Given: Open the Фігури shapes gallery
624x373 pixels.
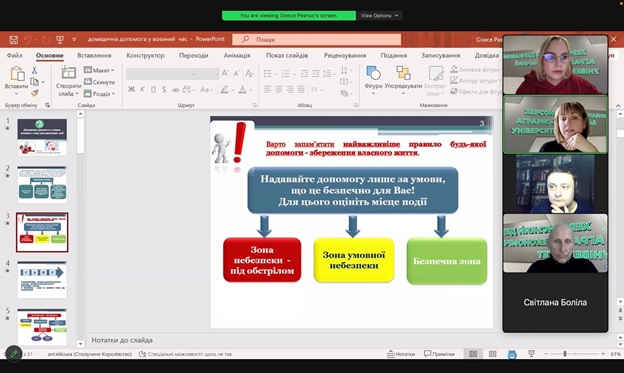Looking at the screenshot, I should click(x=373, y=80).
